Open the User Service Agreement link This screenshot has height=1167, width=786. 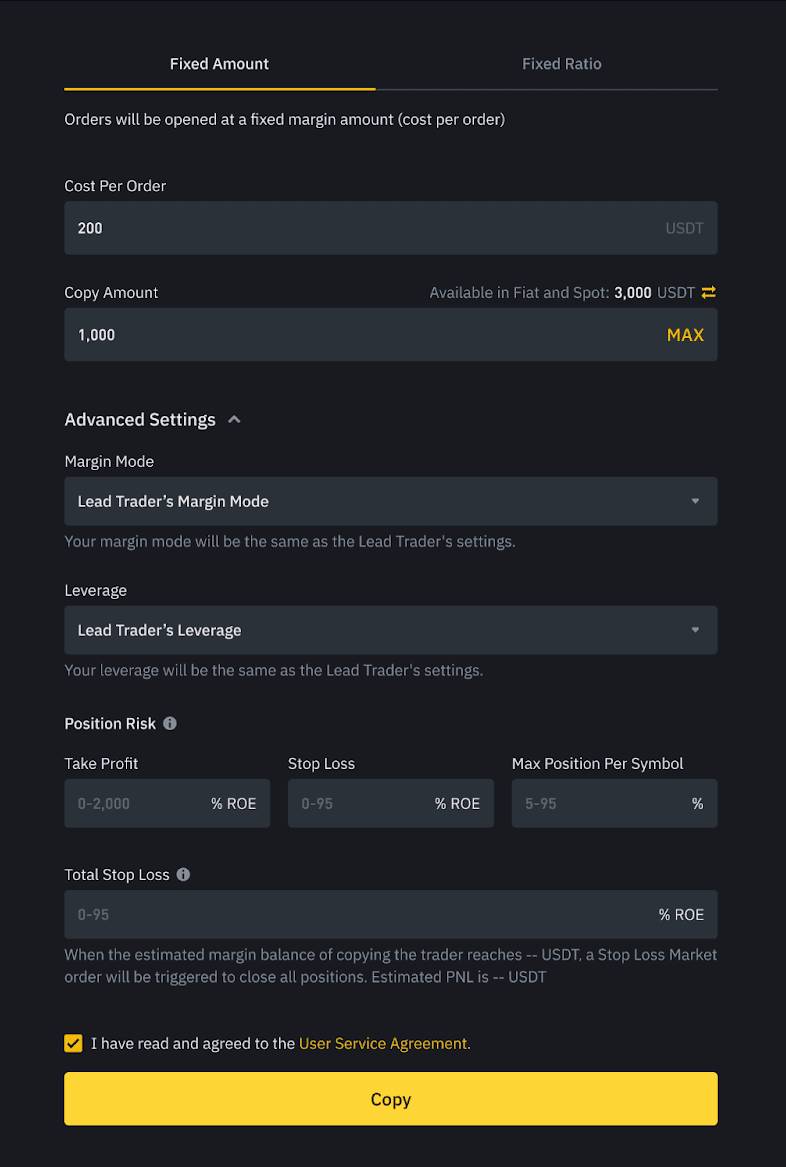point(383,1043)
